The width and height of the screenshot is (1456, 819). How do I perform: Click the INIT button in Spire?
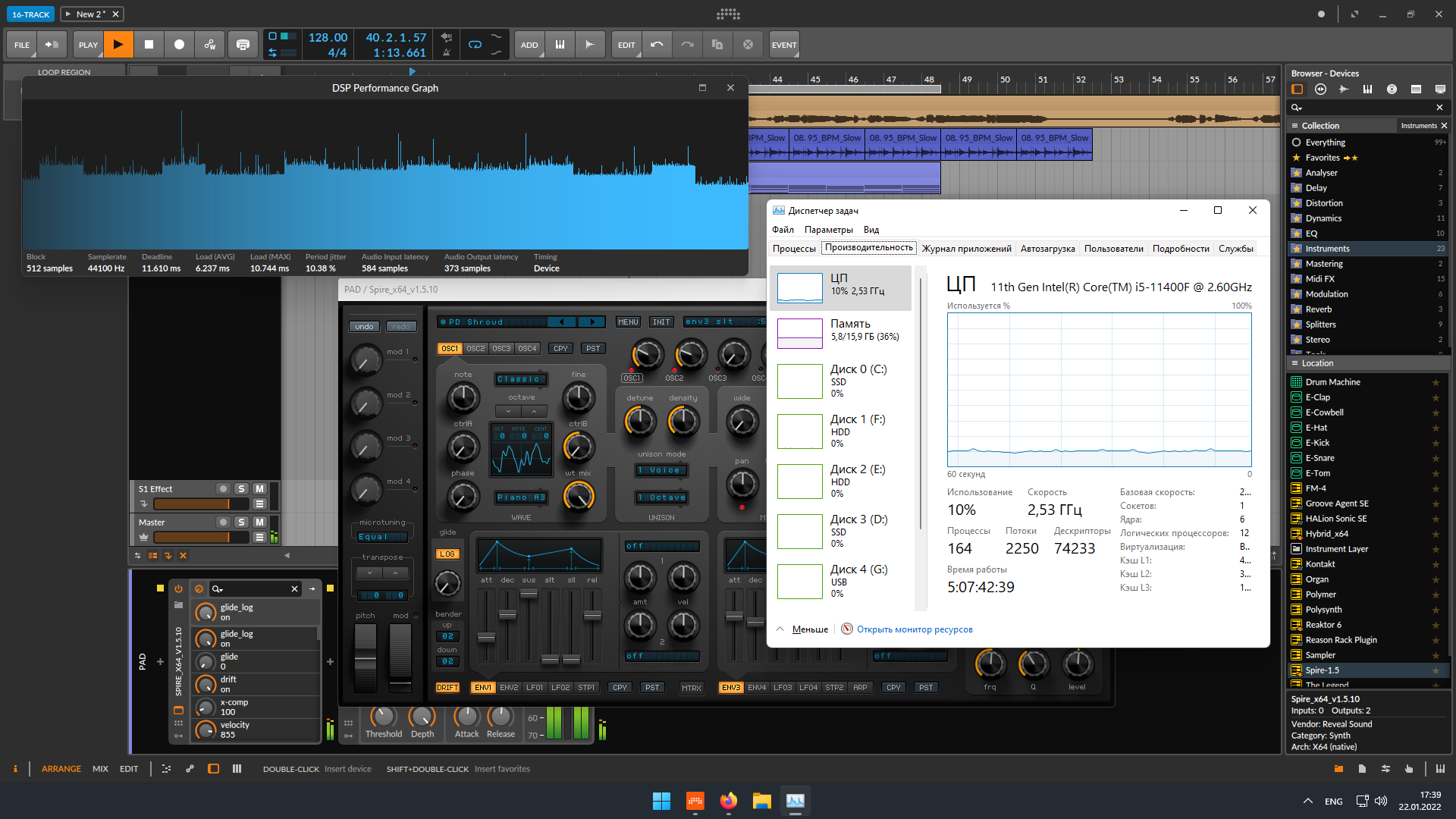click(661, 322)
